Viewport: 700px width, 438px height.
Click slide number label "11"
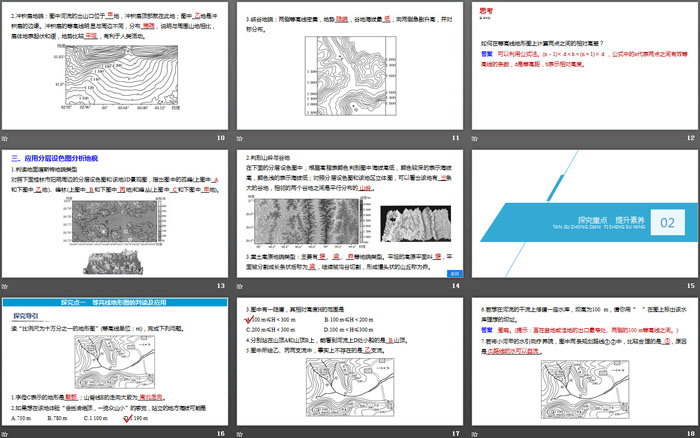pos(456,138)
